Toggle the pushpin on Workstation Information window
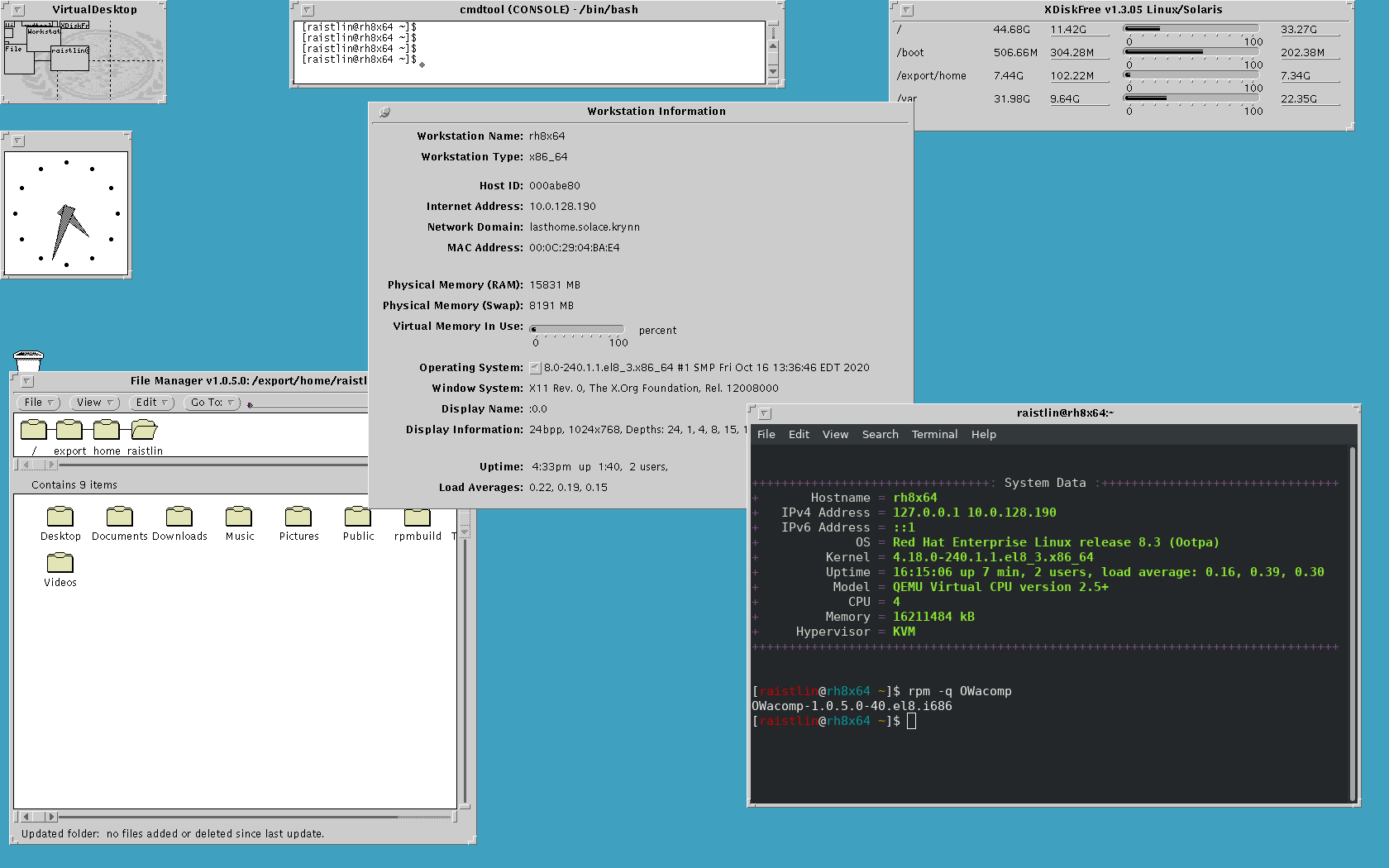 coord(384,112)
